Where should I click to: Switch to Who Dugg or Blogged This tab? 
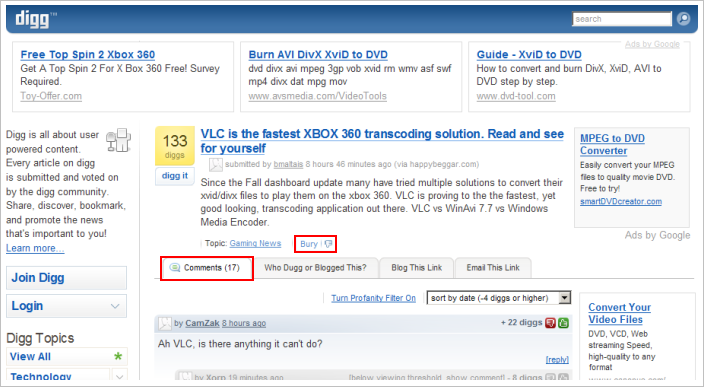pyautogui.click(x=315, y=268)
